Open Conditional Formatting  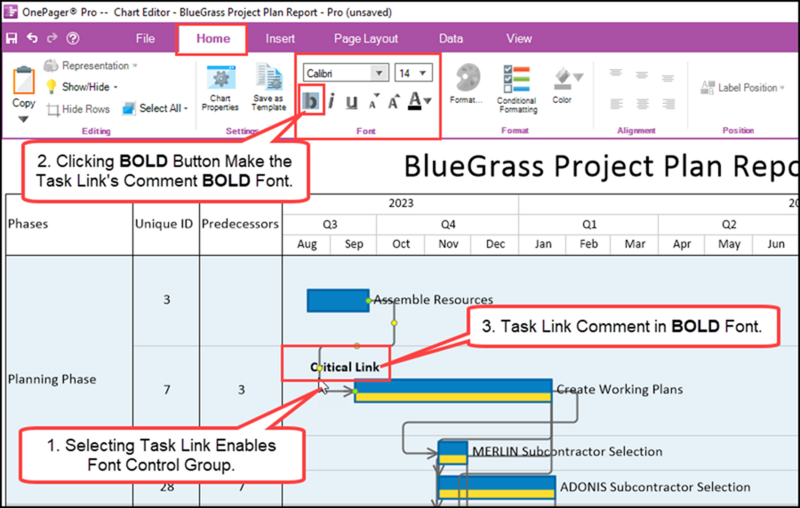tap(517, 89)
